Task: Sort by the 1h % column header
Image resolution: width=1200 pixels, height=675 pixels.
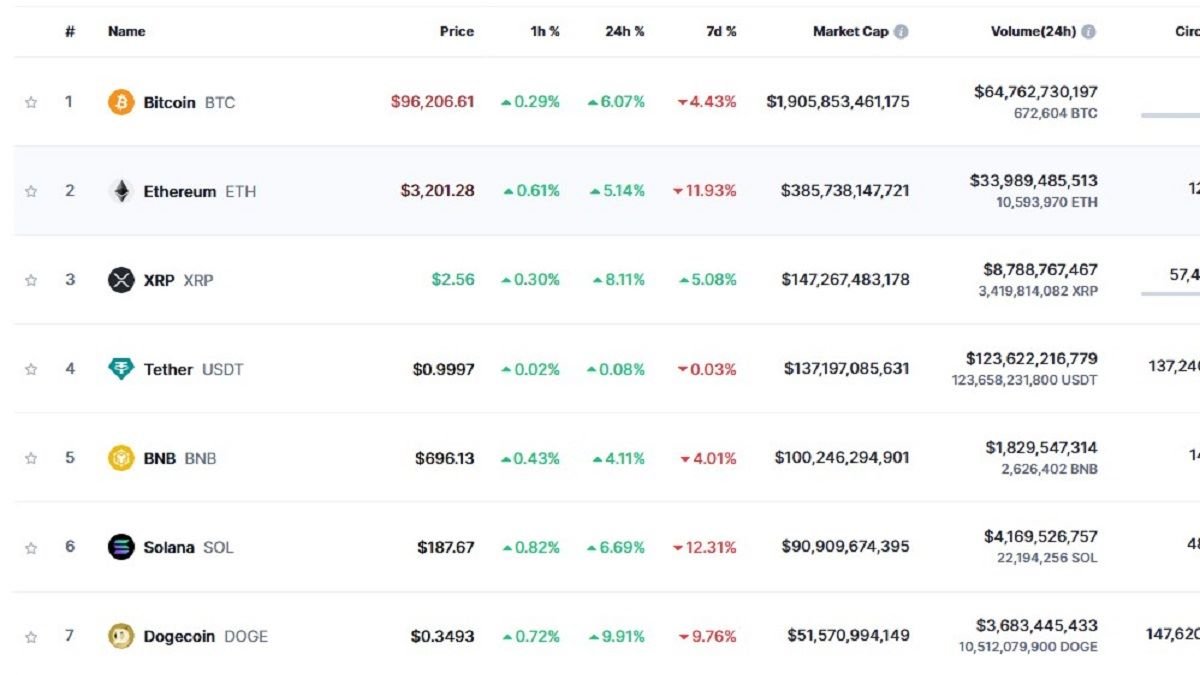Action: (545, 32)
